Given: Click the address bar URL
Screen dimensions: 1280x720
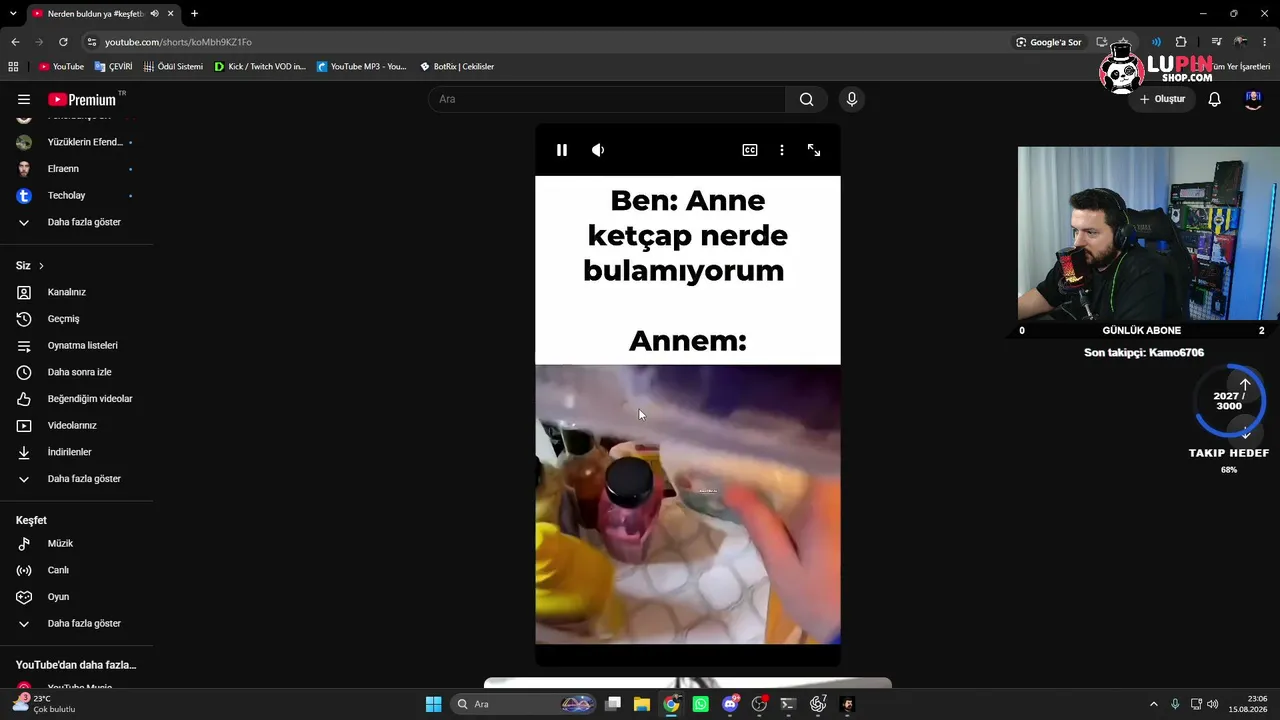Looking at the screenshot, I should click(x=178, y=42).
